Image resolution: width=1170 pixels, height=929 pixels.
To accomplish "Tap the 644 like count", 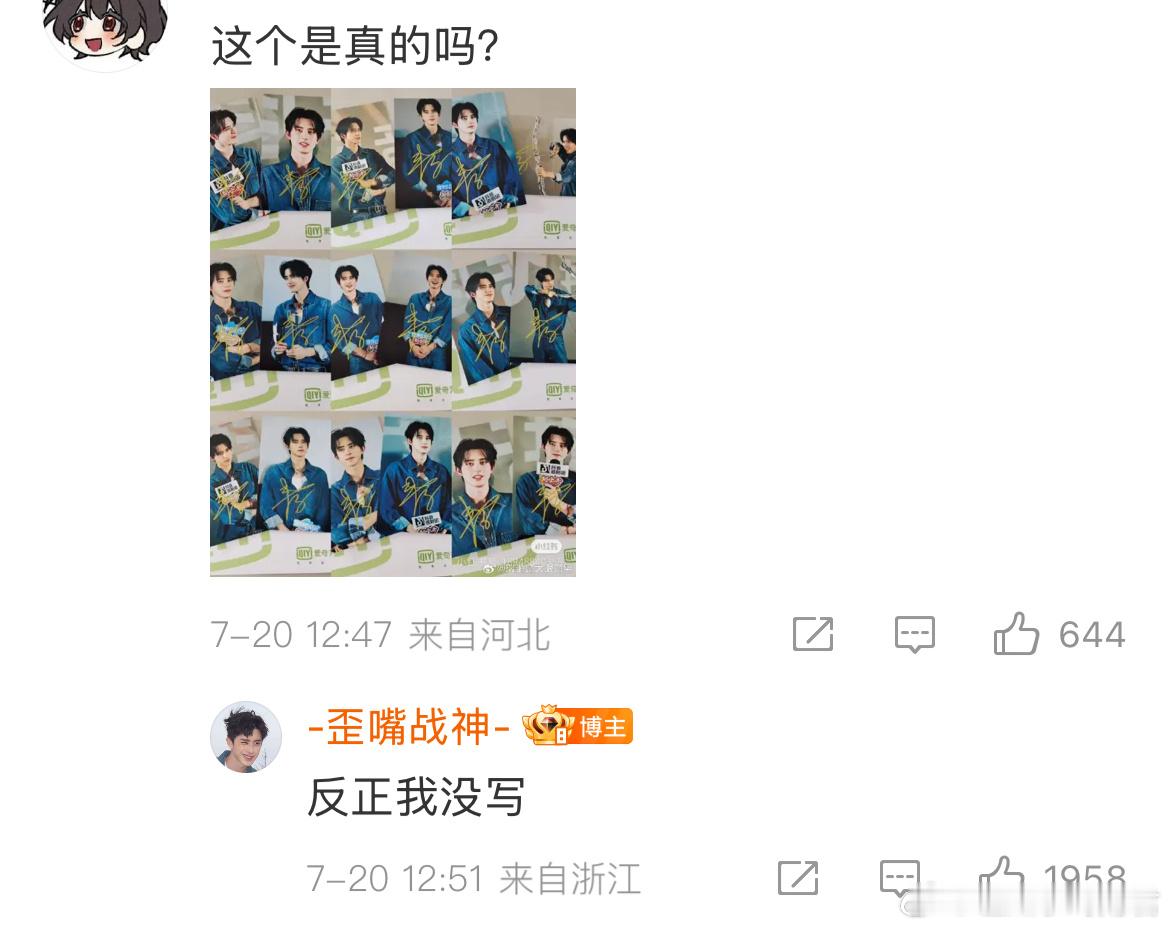I will (x=1092, y=636).
